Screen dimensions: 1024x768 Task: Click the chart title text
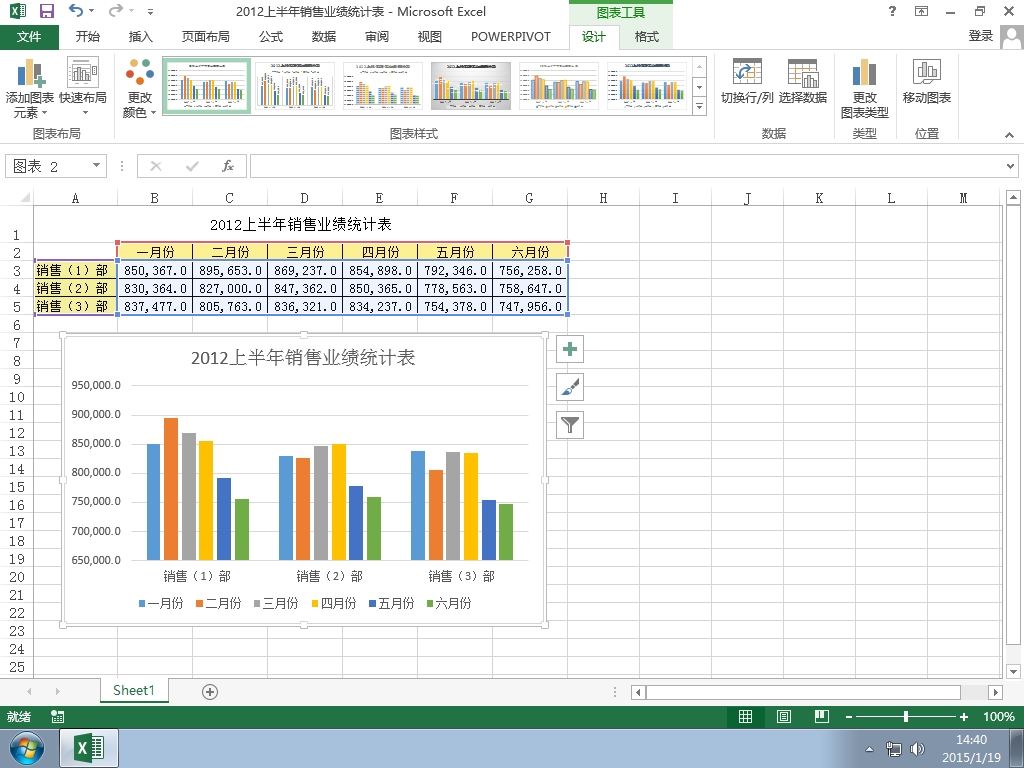click(303, 357)
